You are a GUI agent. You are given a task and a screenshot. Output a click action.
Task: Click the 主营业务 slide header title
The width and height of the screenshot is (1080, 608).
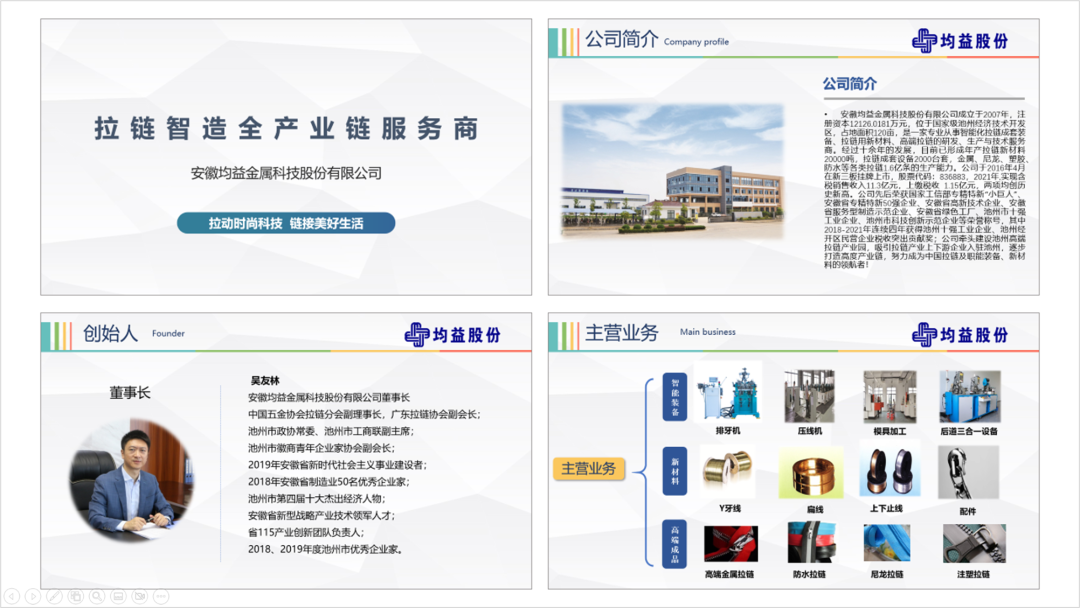pyautogui.click(x=621, y=333)
